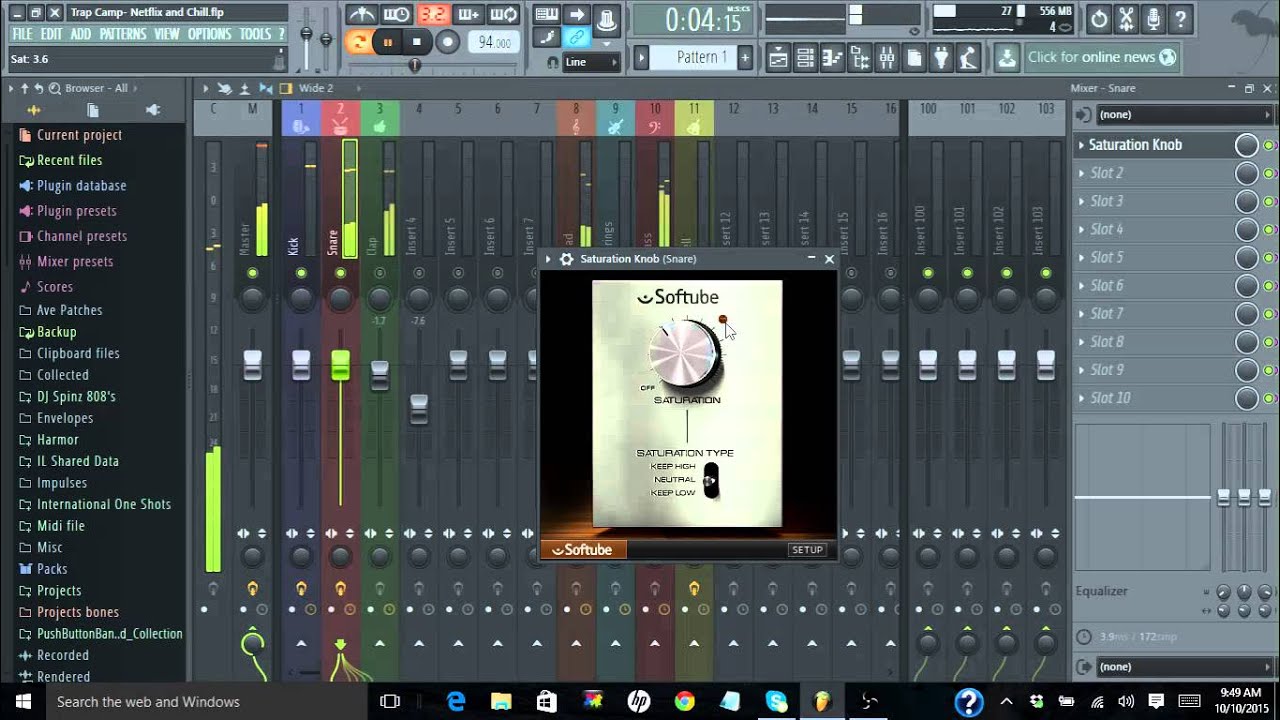Open the TOOLS menu
Viewport: 1280px width, 720px height.
[255, 34]
